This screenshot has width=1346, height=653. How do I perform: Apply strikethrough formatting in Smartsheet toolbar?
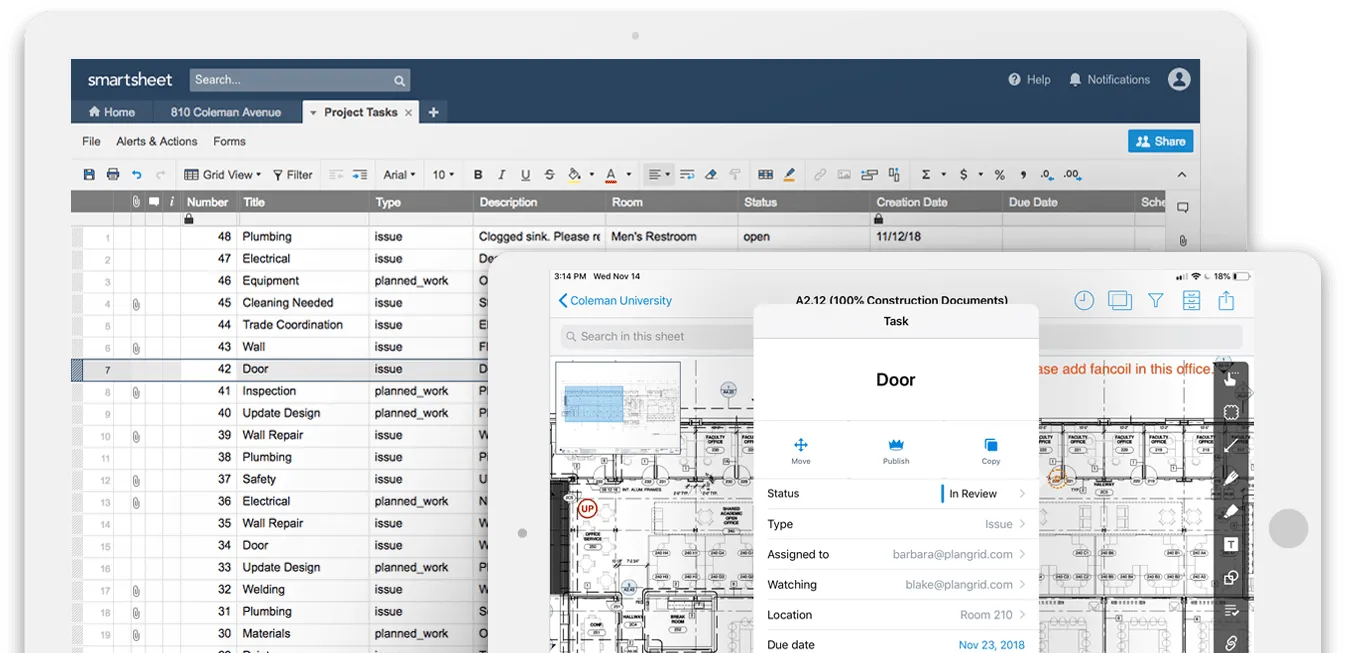[x=550, y=174]
